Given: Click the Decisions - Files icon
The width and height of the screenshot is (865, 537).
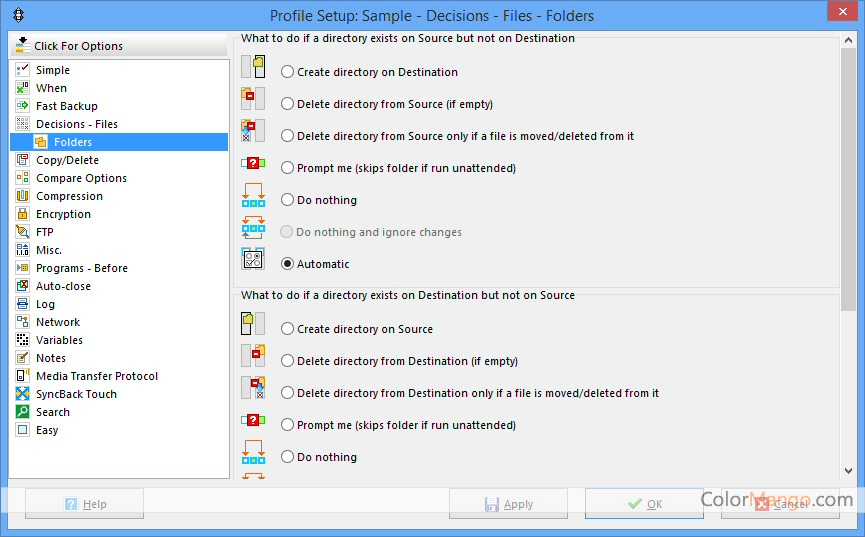Looking at the screenshot, I should (x=23, y=124).
